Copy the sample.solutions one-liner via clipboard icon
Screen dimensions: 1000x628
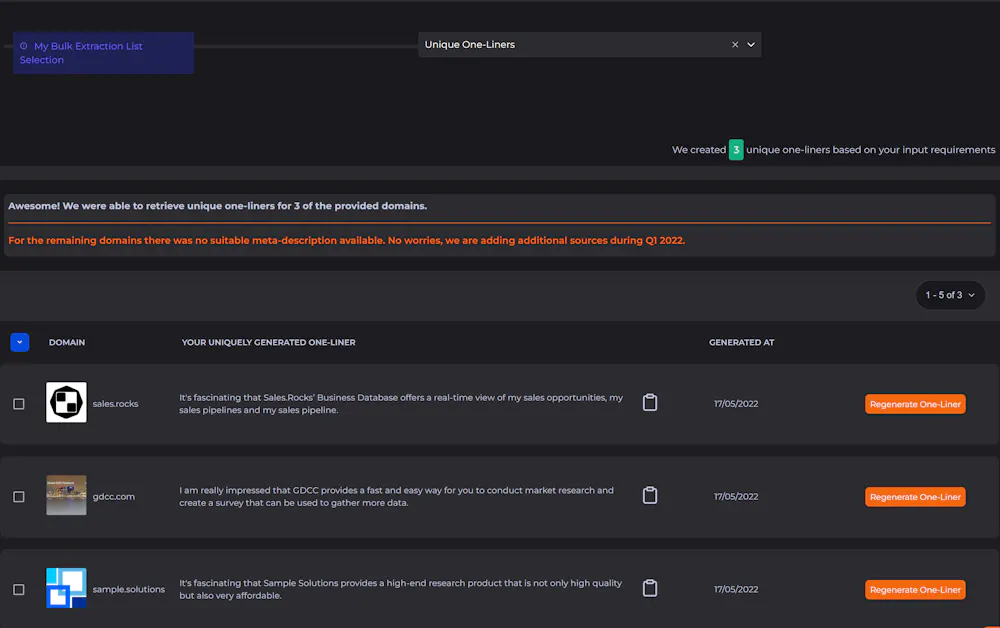[x=650, y=588]
